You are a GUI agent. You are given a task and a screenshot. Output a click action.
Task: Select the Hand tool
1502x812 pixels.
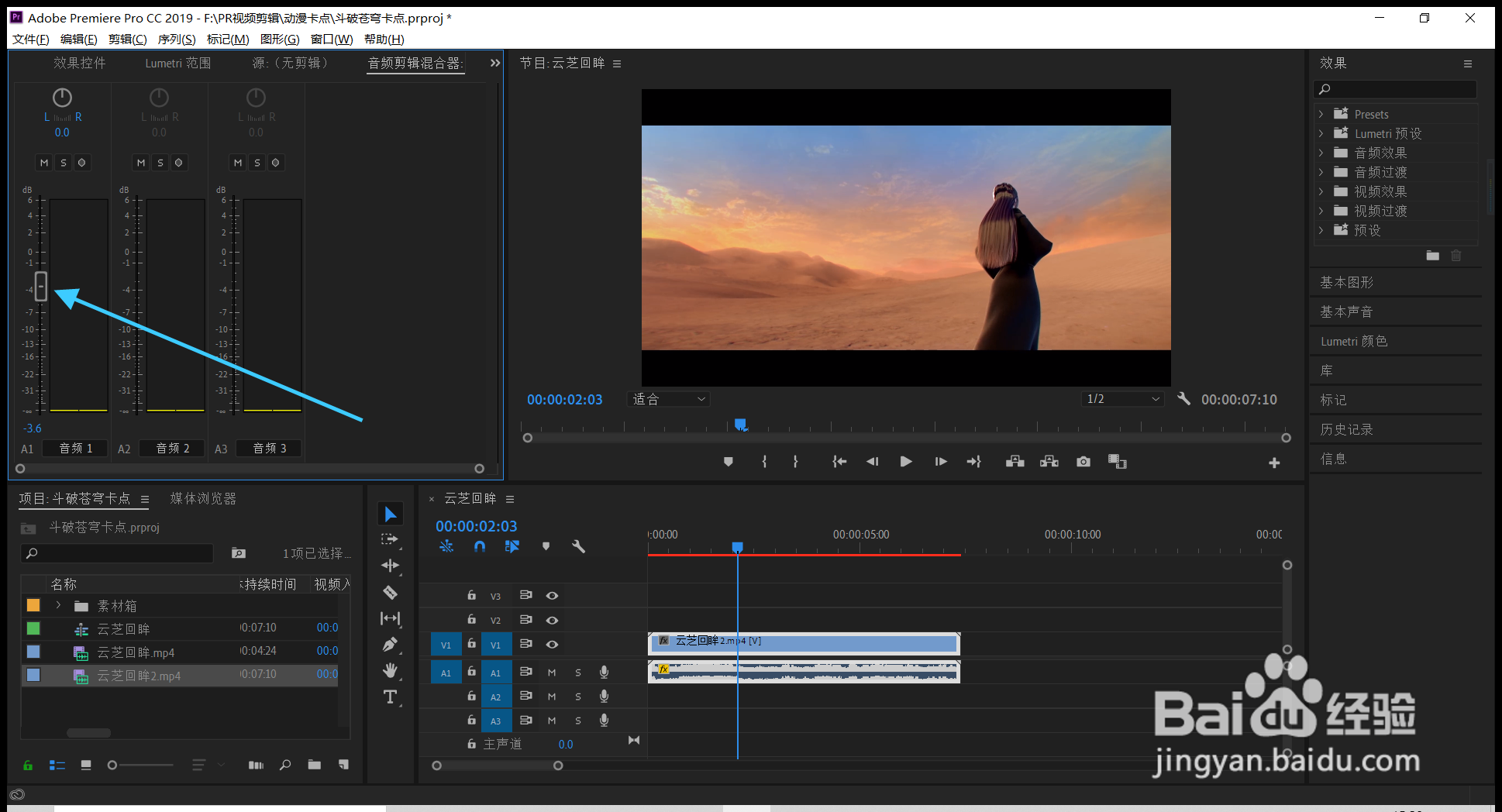390,670
